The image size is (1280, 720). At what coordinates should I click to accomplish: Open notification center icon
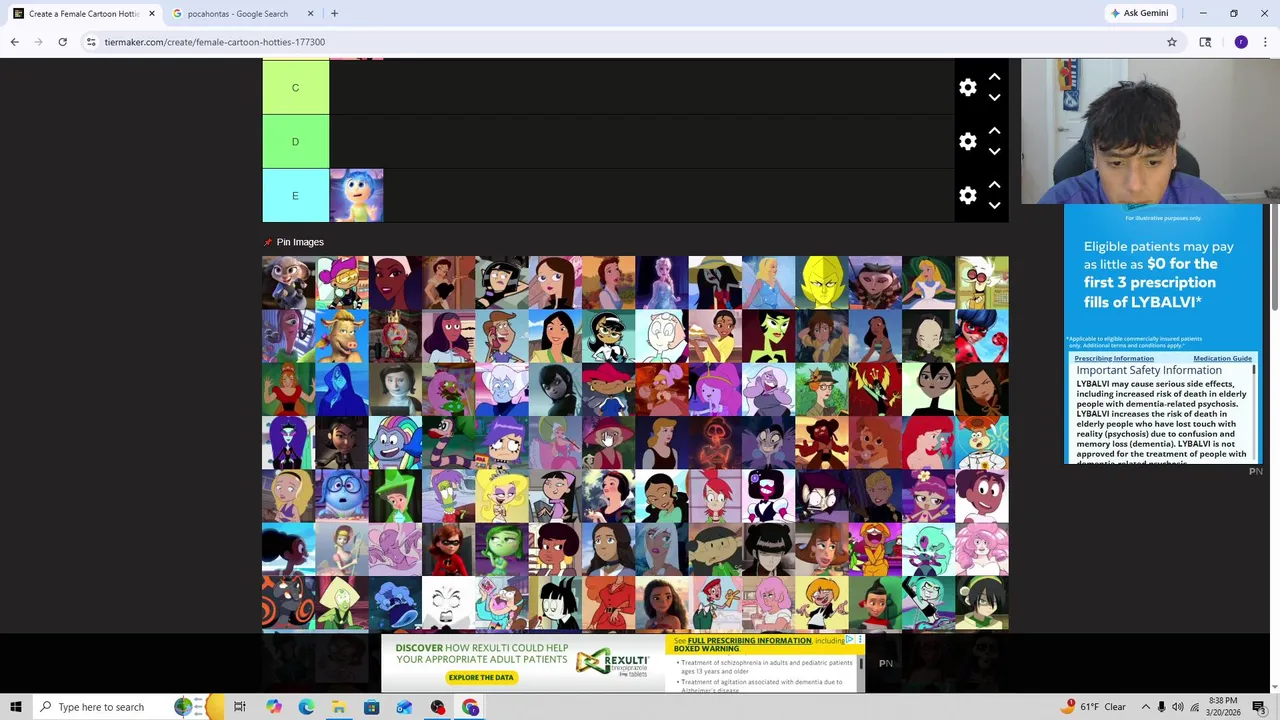1259,707
